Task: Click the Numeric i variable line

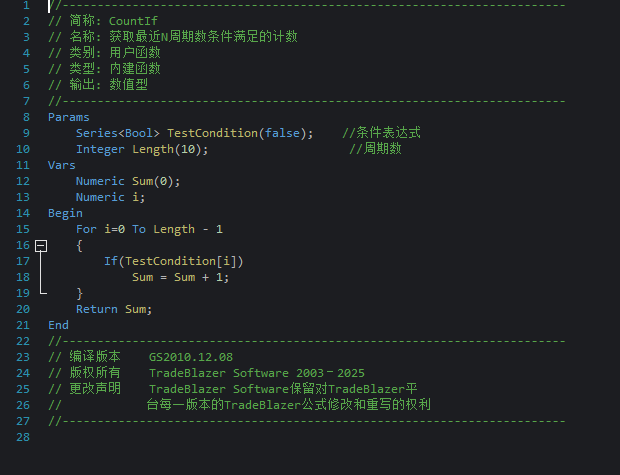Action: click(x=110, y=197)
